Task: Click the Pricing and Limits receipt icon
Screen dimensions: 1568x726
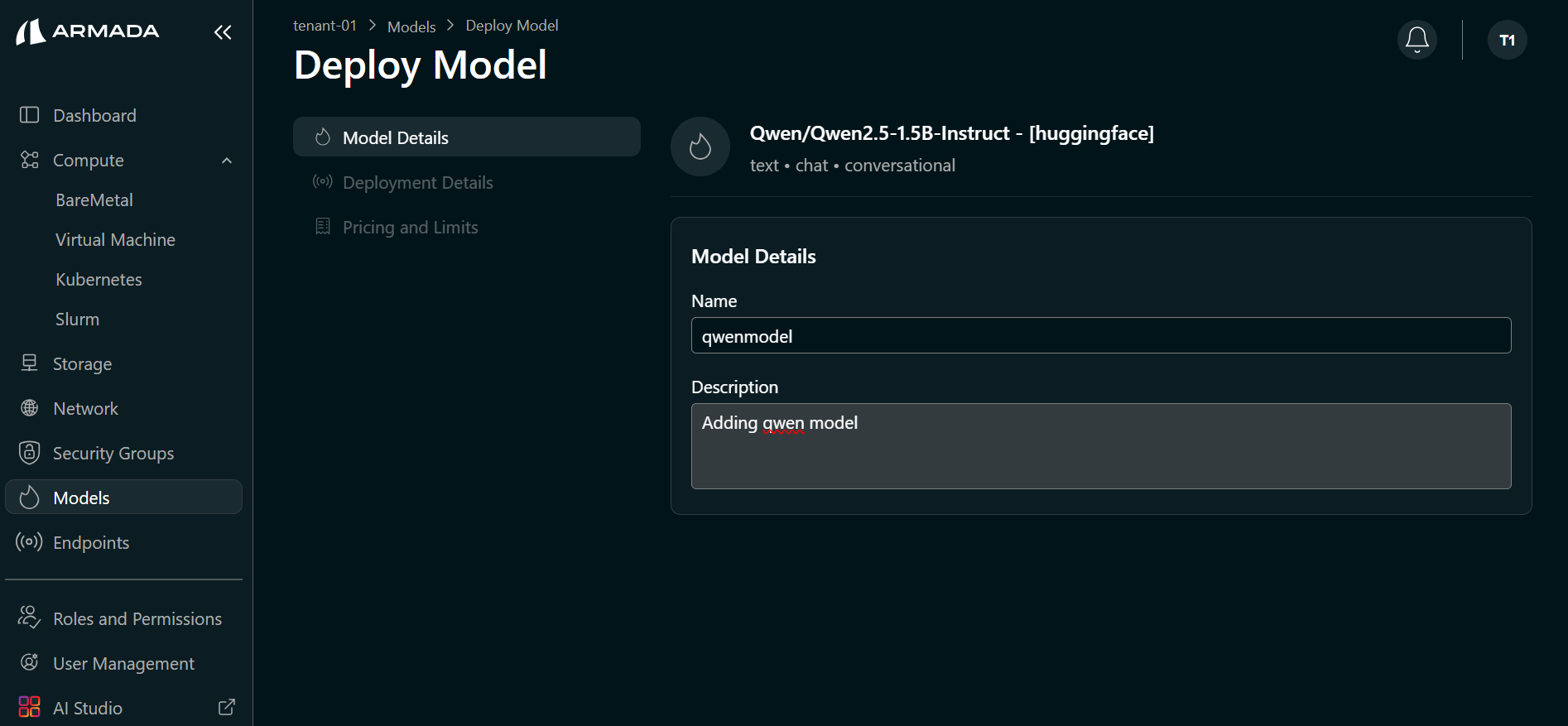Action: tap(323, 226)
